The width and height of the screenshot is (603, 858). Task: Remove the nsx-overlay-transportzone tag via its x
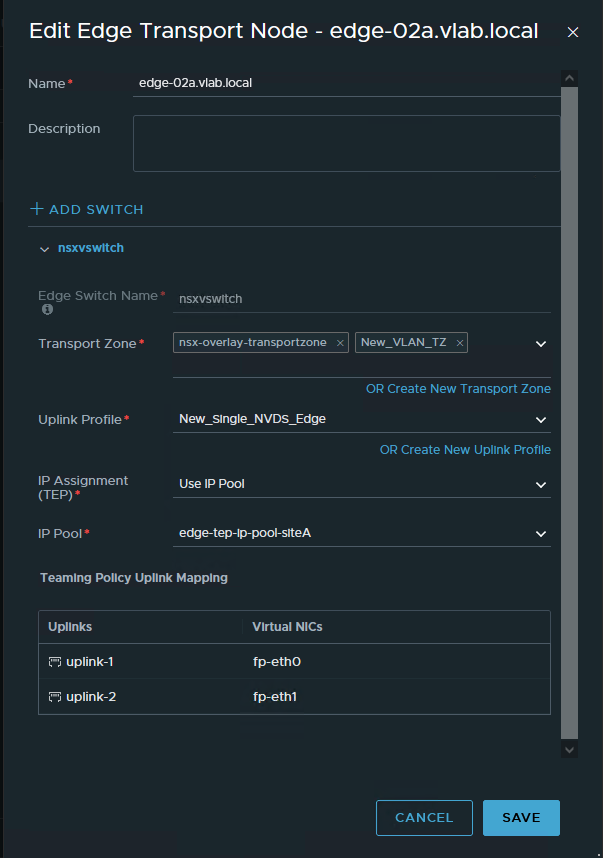[340, 342]
